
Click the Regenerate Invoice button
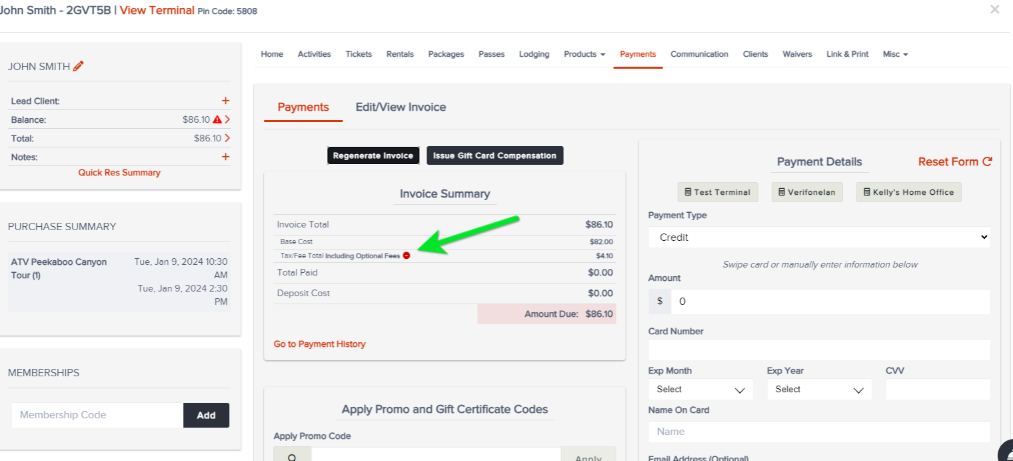[373, 156]
